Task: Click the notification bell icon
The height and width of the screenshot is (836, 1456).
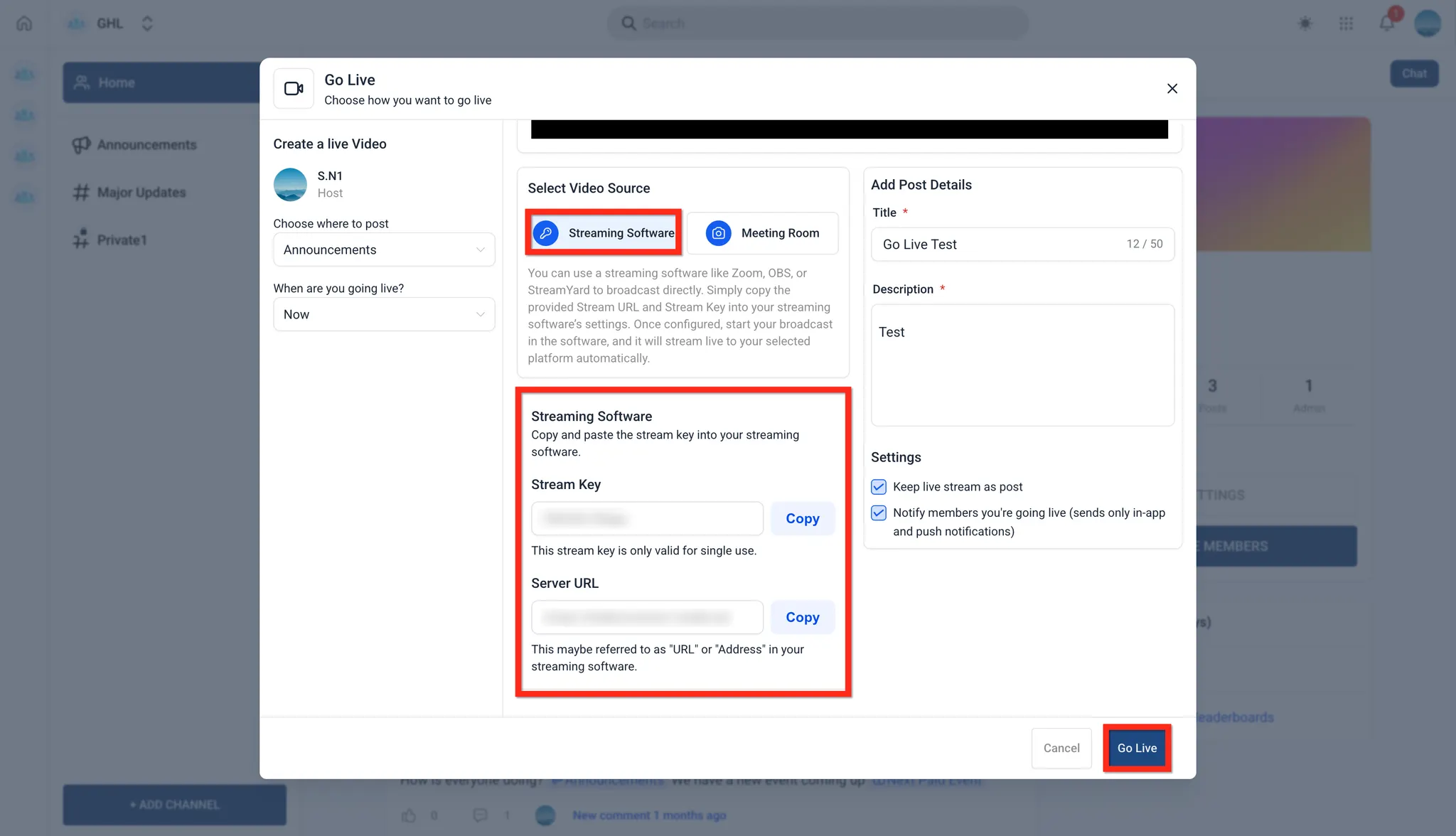Action: click(1386, 23)
